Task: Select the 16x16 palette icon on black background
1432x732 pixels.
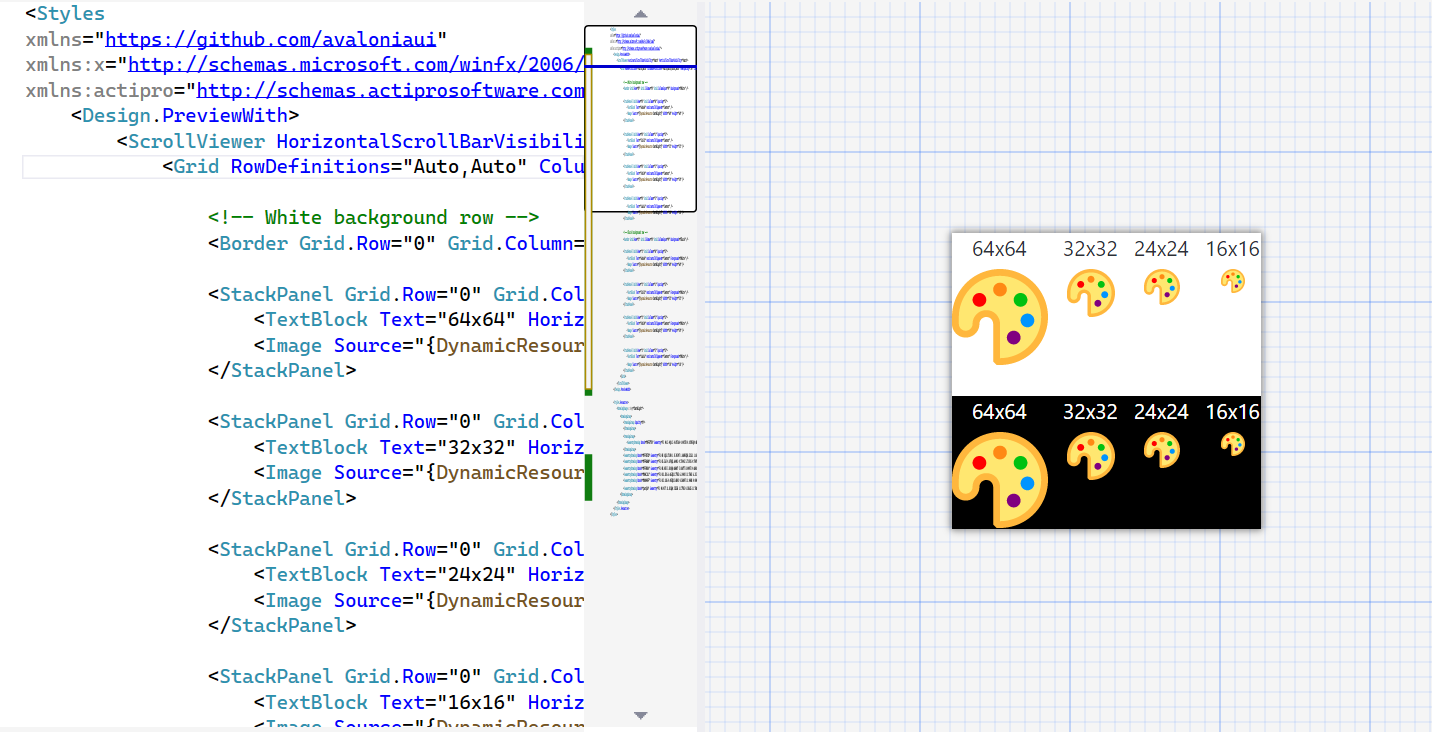Action: pyautogui.click(x=1233, y=444)
